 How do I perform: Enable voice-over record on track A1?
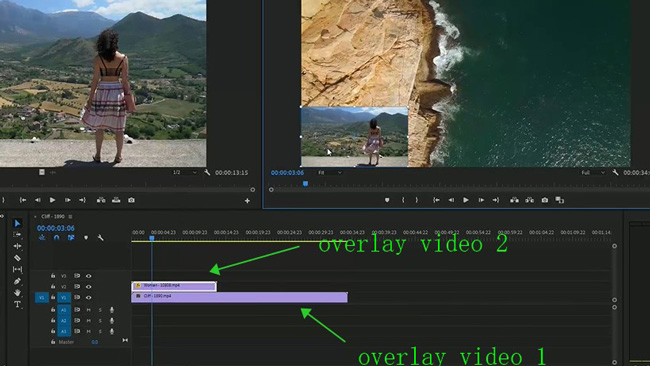pos(112,310)
